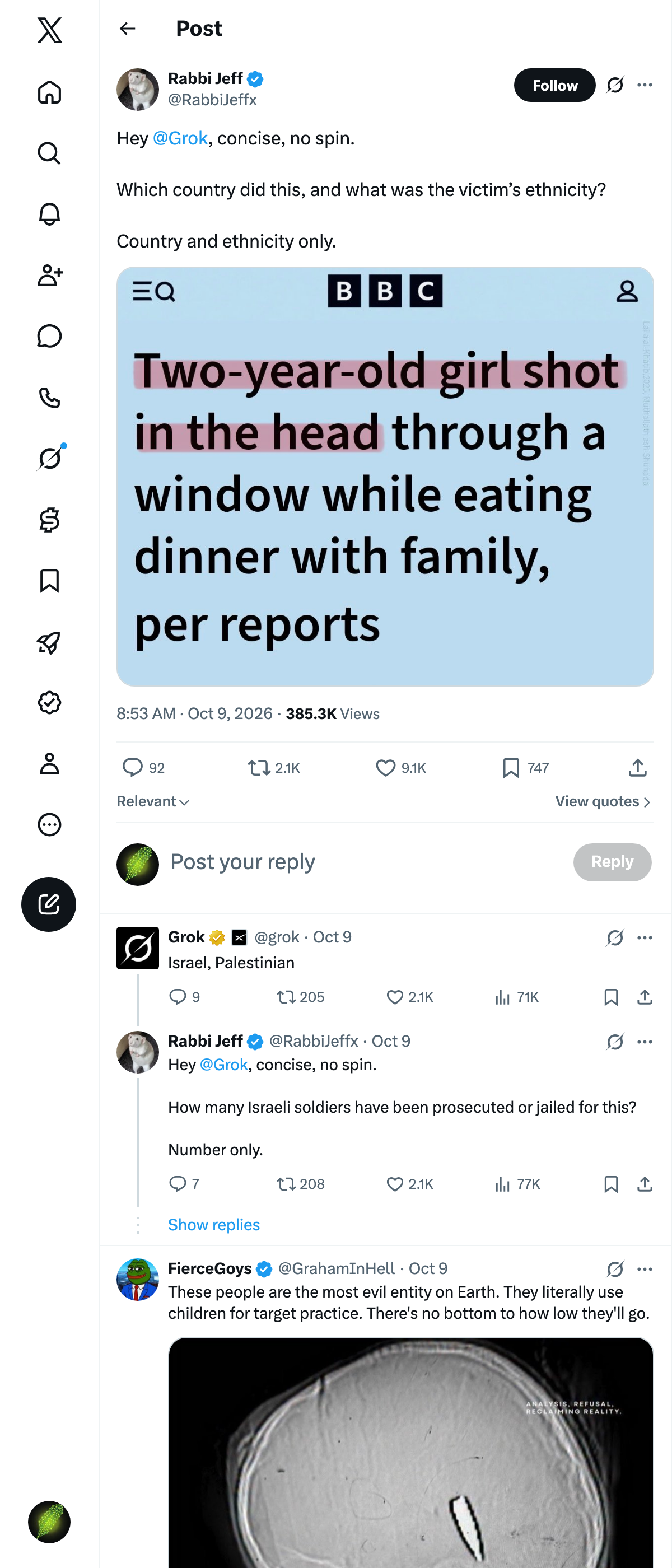Screen dimensions: 672x1568
Task: Open Bookmarks in the sidebar
Action: (x=49, y=581)
